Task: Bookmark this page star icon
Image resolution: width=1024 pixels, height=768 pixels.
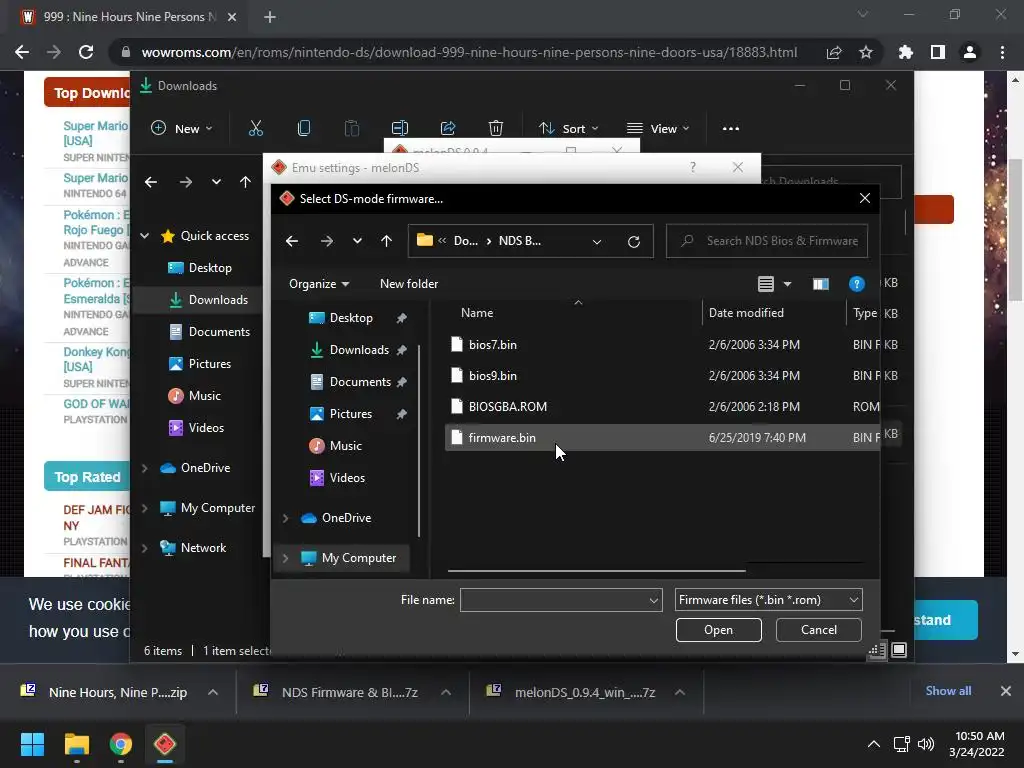Action: [x=866, y=52]
